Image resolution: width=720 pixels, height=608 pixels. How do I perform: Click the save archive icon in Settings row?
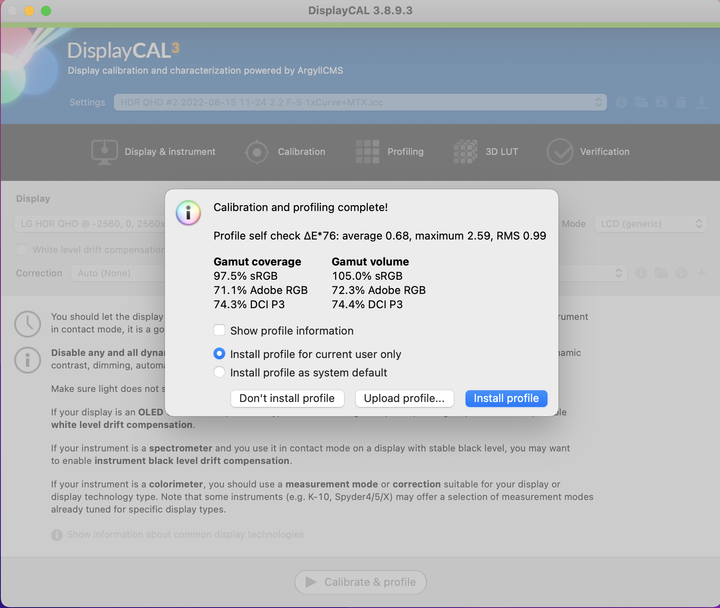(x=661, y=102)
